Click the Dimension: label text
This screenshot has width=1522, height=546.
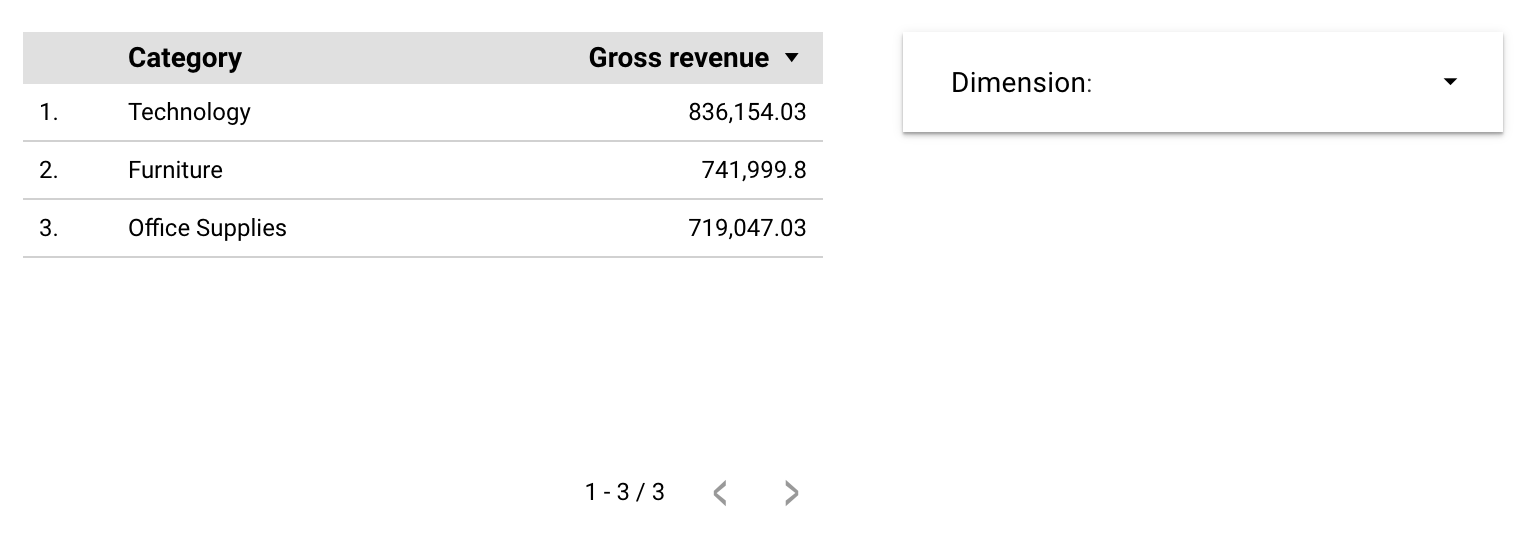(1021, 83)
